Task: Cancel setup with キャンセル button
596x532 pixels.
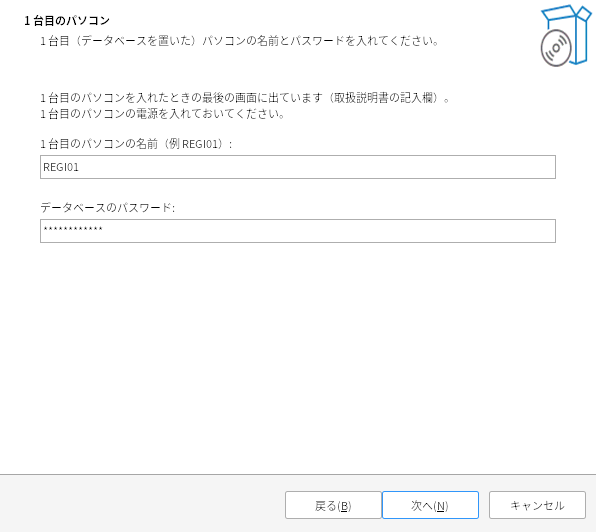Action: 537,505
